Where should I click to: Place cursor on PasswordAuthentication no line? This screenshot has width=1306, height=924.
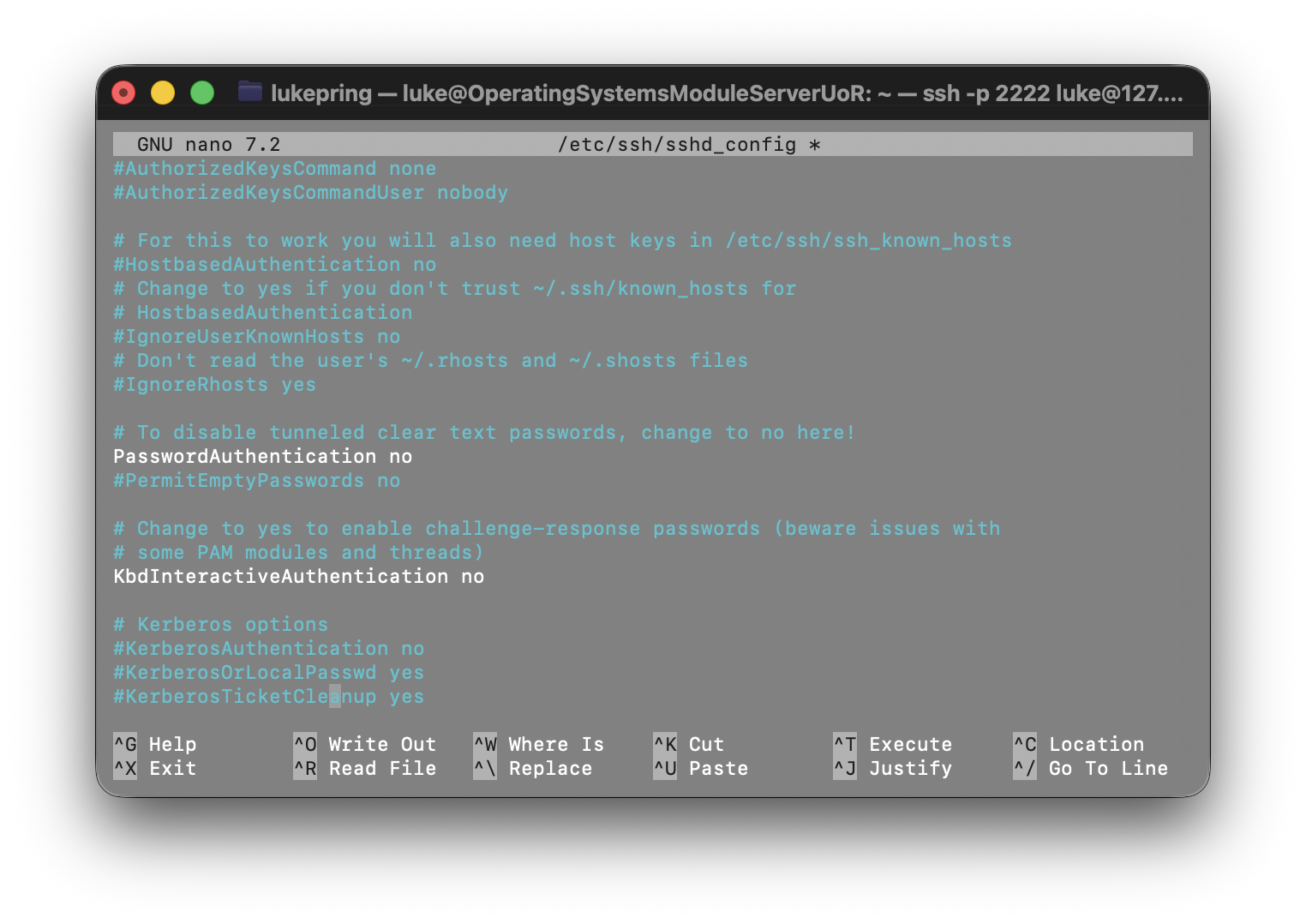point(262,457)
